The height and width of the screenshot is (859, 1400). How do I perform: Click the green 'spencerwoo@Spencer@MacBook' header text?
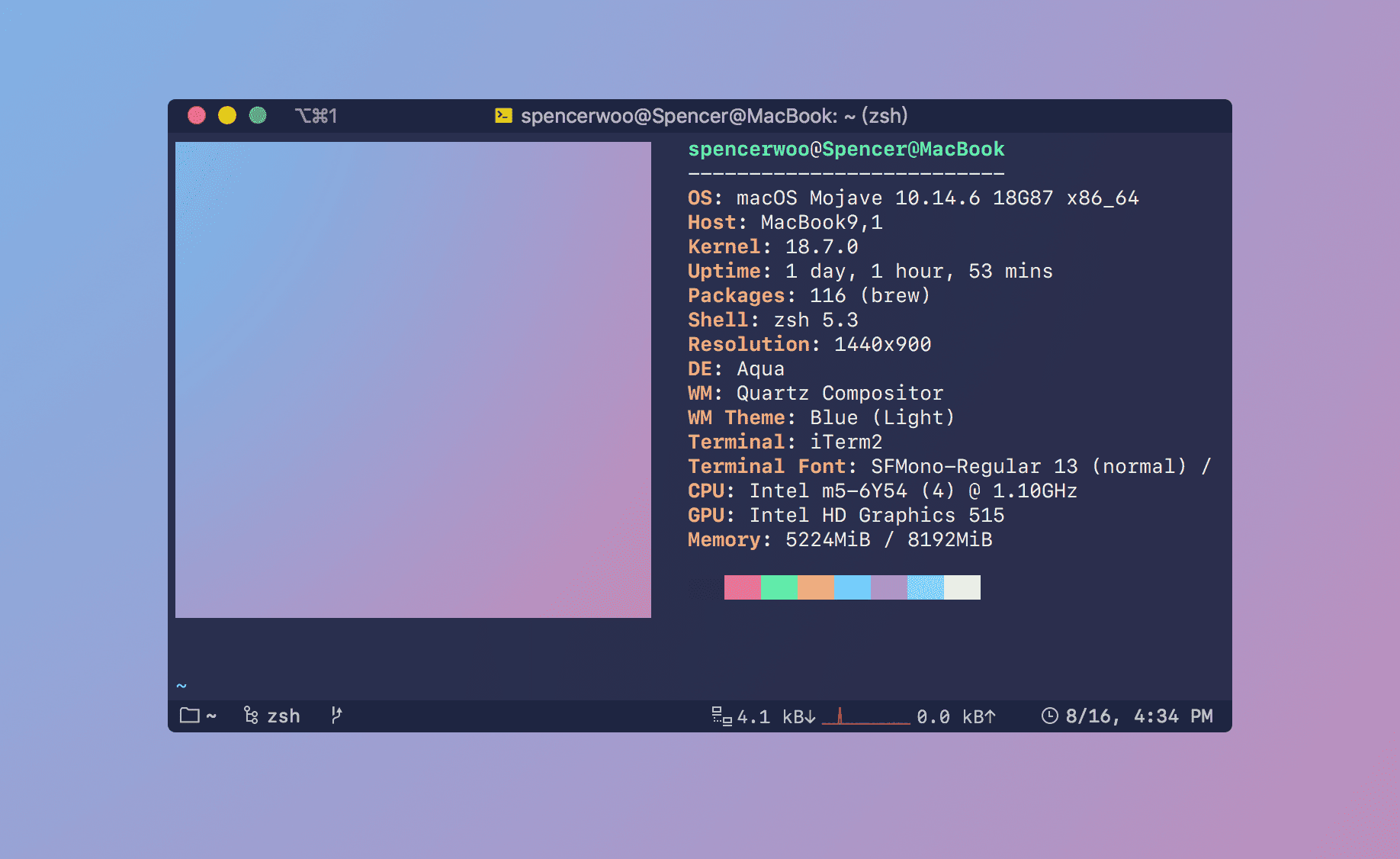click(846, 150)
